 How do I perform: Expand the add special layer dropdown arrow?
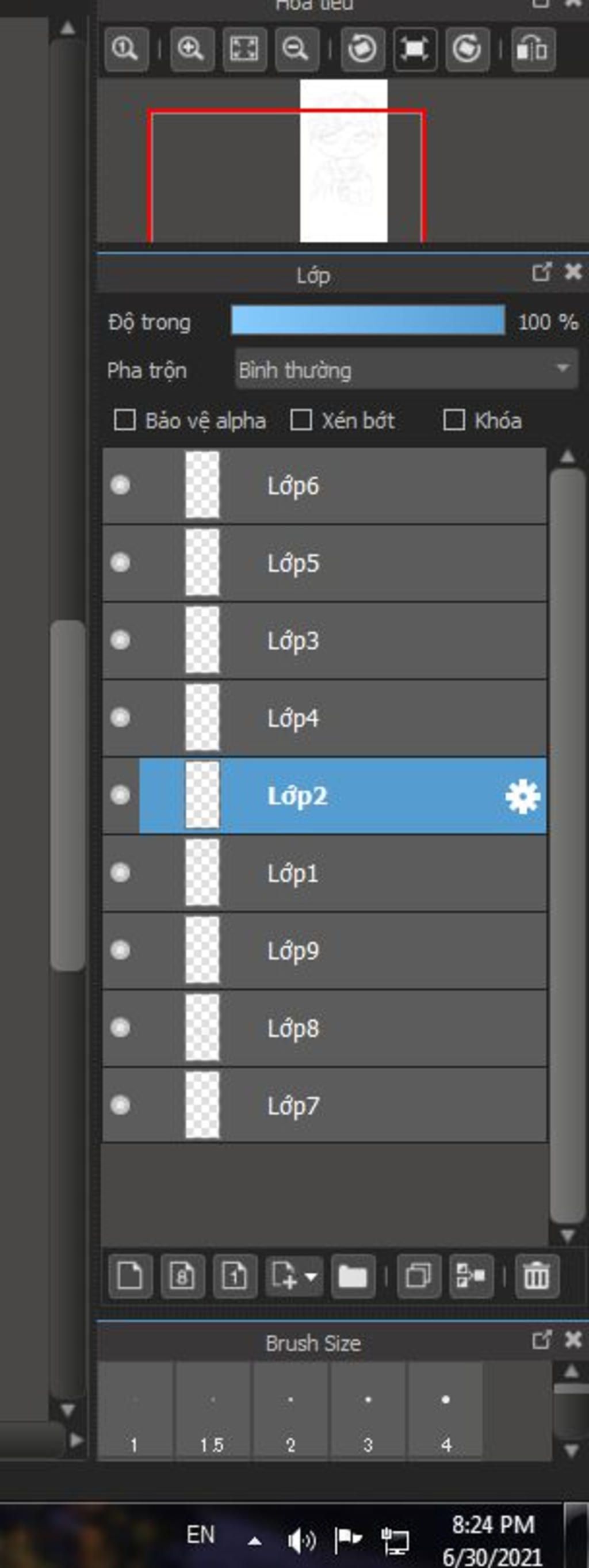(311, 1276)
